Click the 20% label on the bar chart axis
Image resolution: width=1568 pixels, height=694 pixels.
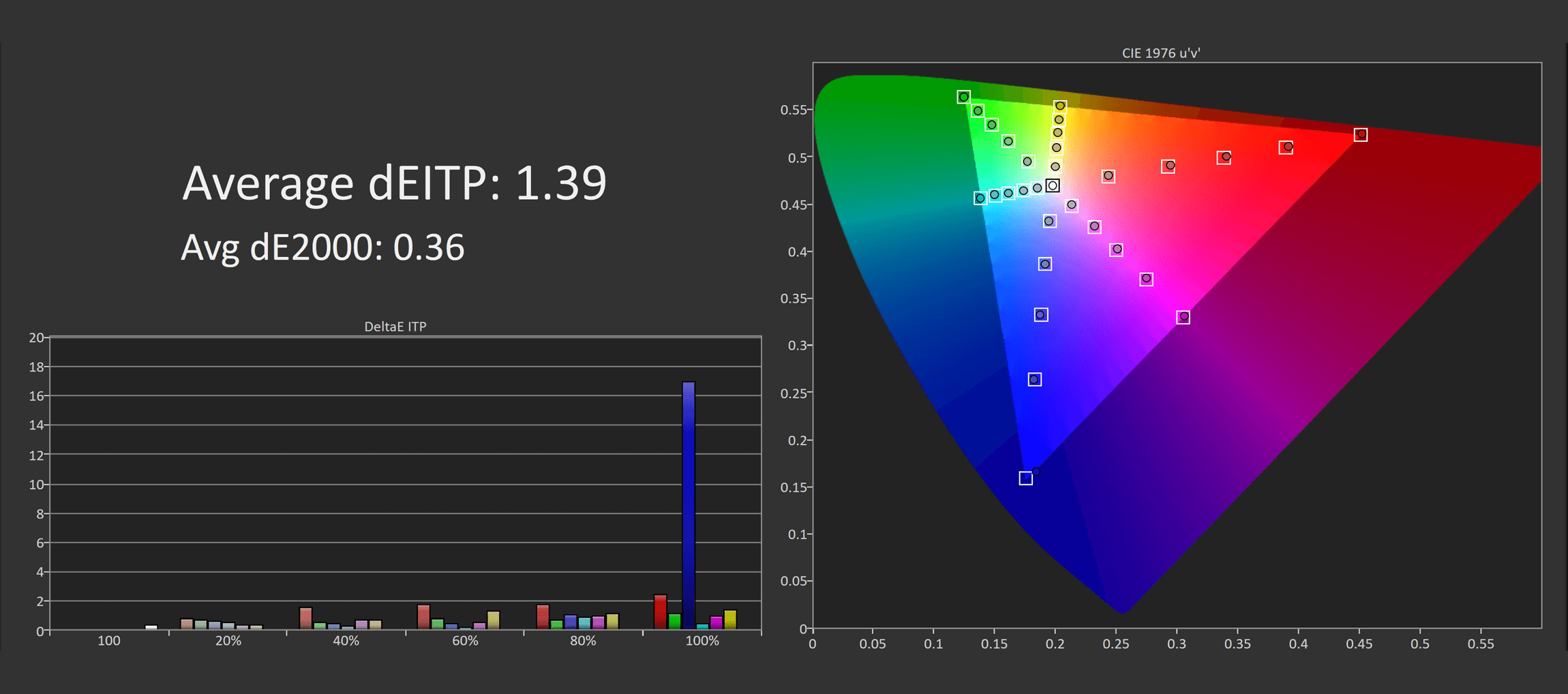pos(228,641)
